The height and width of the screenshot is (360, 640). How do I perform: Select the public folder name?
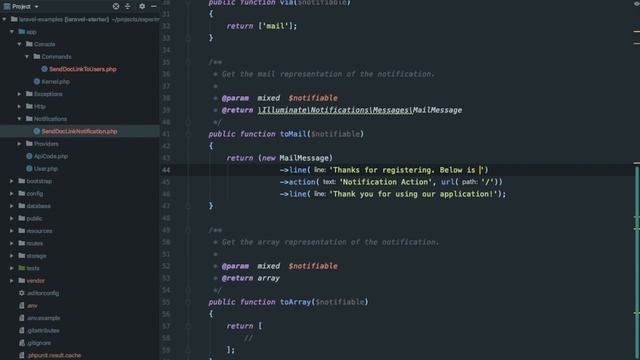point(34,218)
